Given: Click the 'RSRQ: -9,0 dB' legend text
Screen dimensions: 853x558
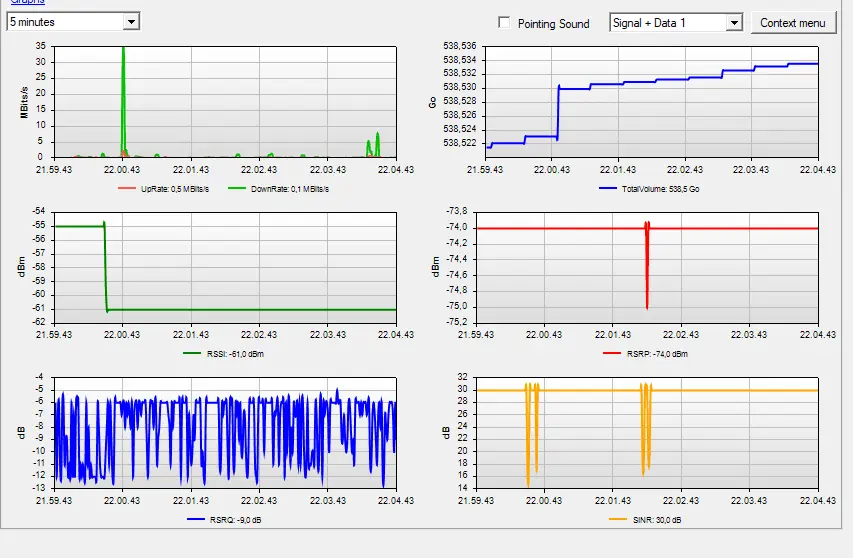Looking at the screenshot, I should [236, 520].
